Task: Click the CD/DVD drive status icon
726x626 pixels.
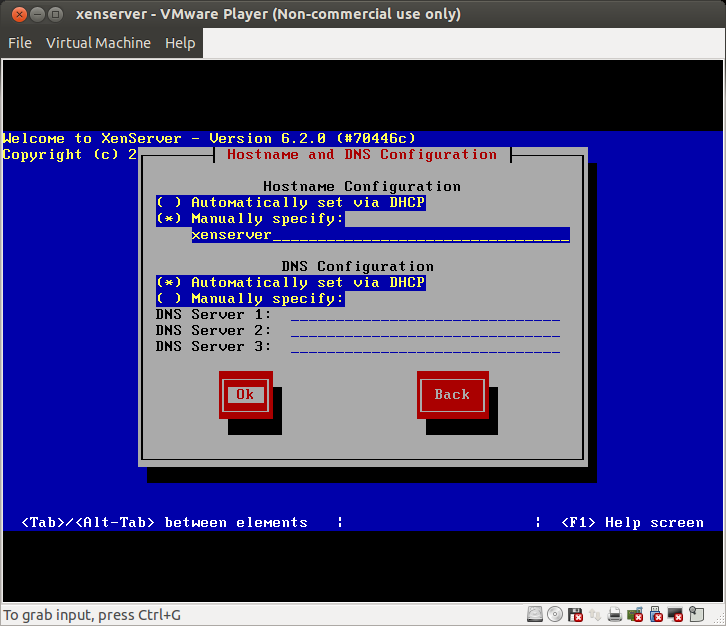Action: pyautogui.click(x=555, y=614)
